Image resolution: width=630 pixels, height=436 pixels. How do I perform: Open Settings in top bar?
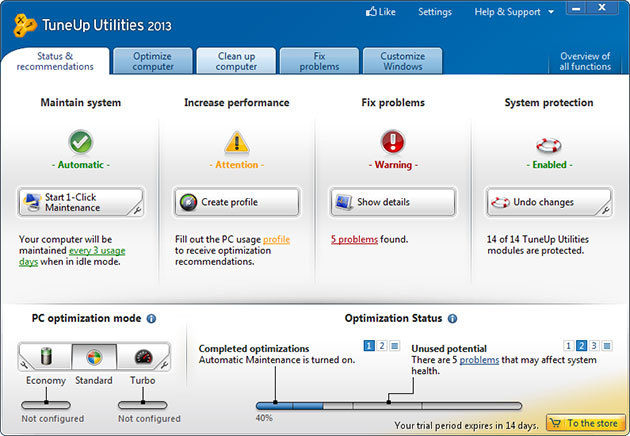[x=435, y=12]
